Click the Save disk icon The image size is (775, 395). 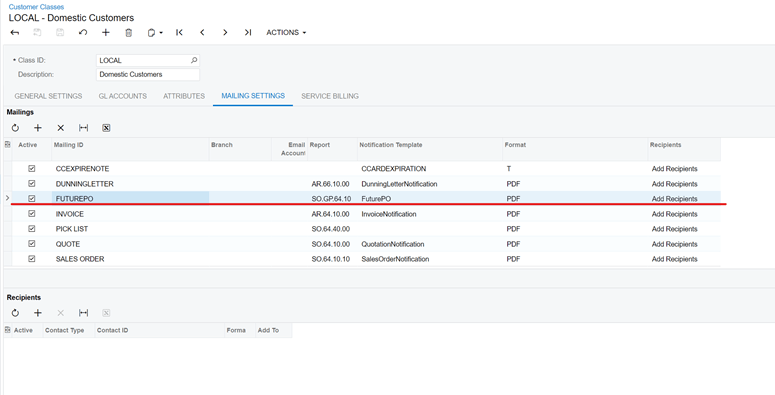pos(60,33)
